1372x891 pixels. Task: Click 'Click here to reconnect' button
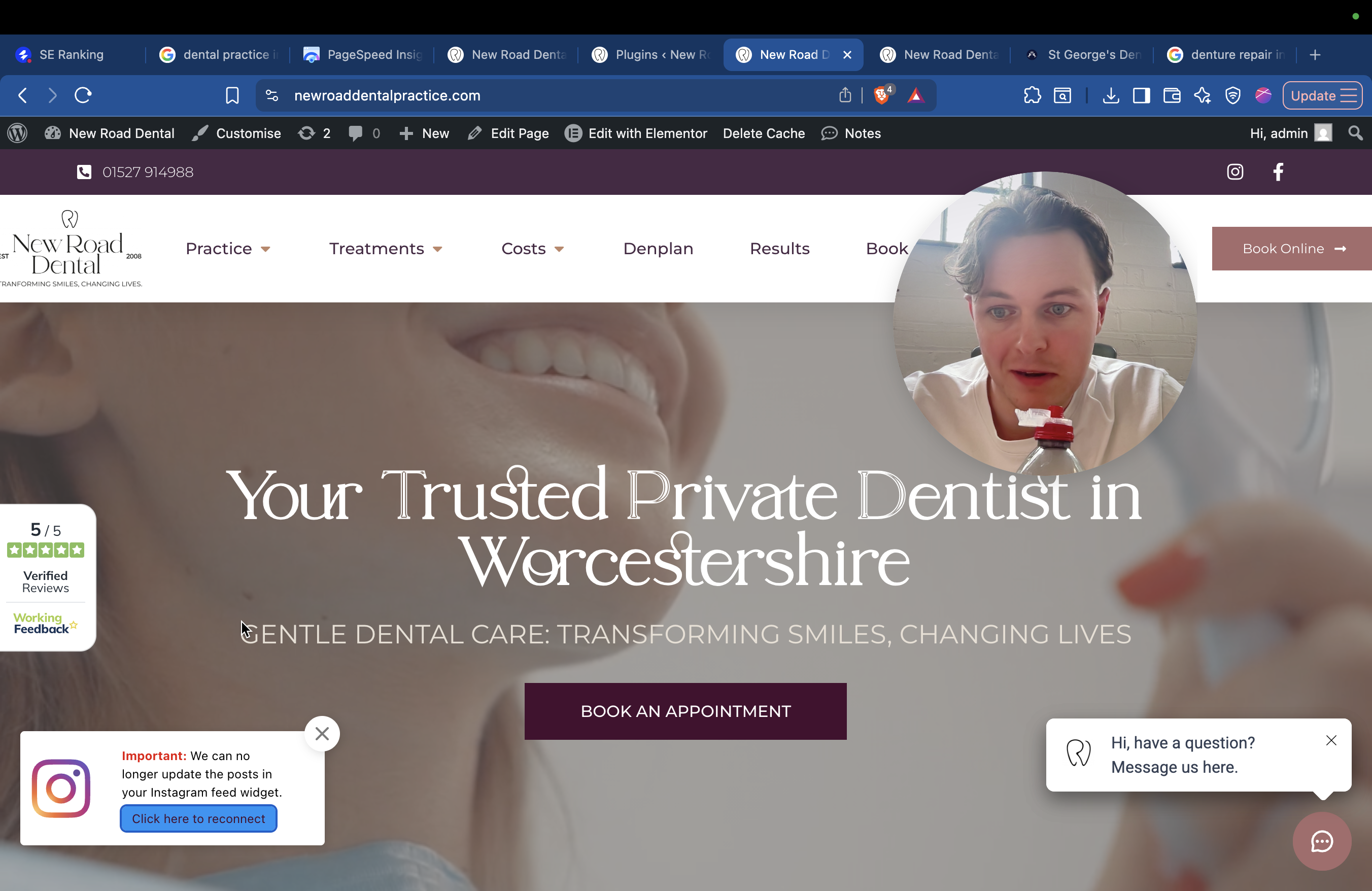point(198,818)
